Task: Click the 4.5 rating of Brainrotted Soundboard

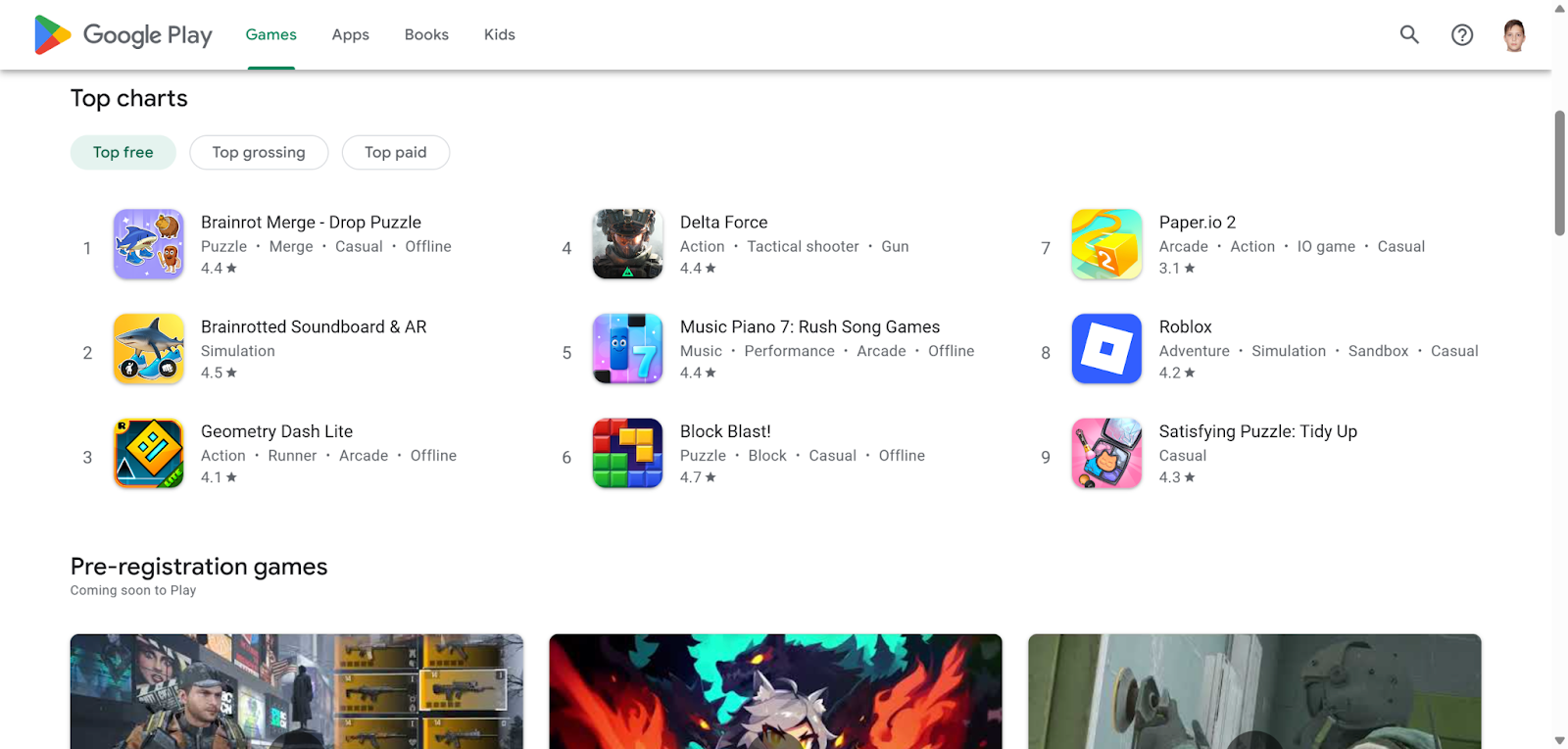Action: click(x=219, y=374)
